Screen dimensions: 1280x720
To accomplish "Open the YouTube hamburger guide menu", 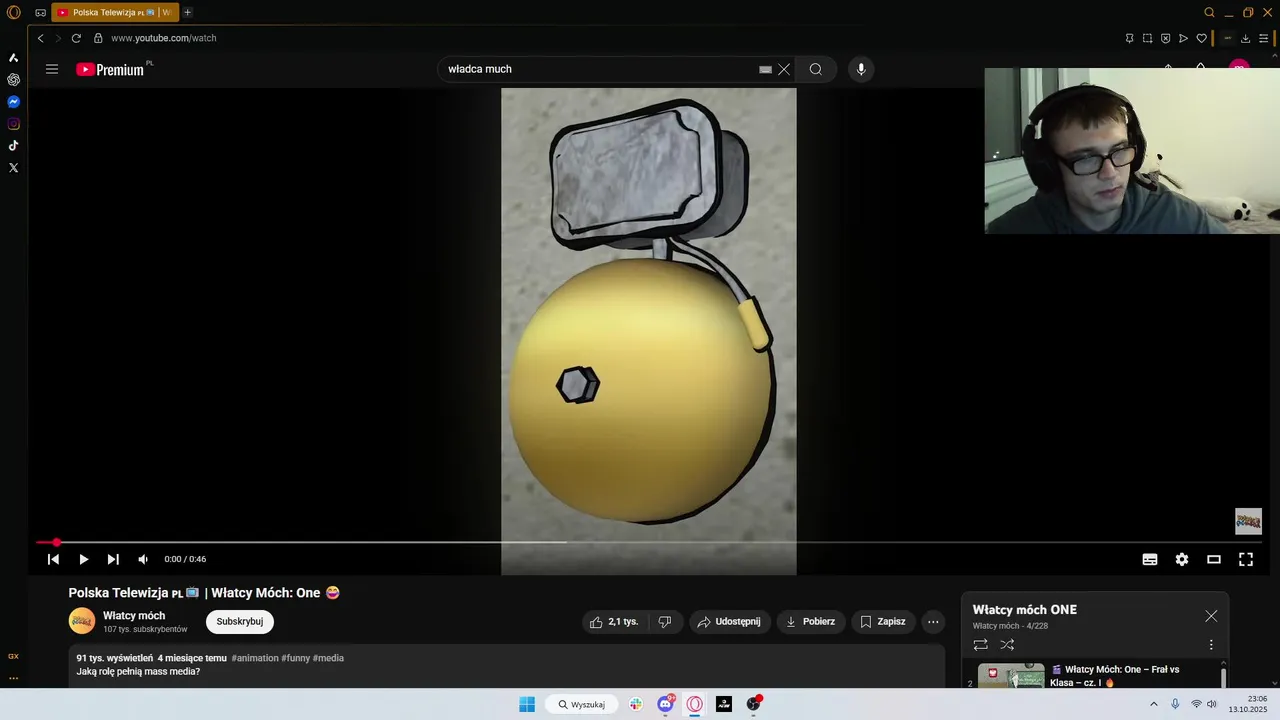I will pos(52,69).
